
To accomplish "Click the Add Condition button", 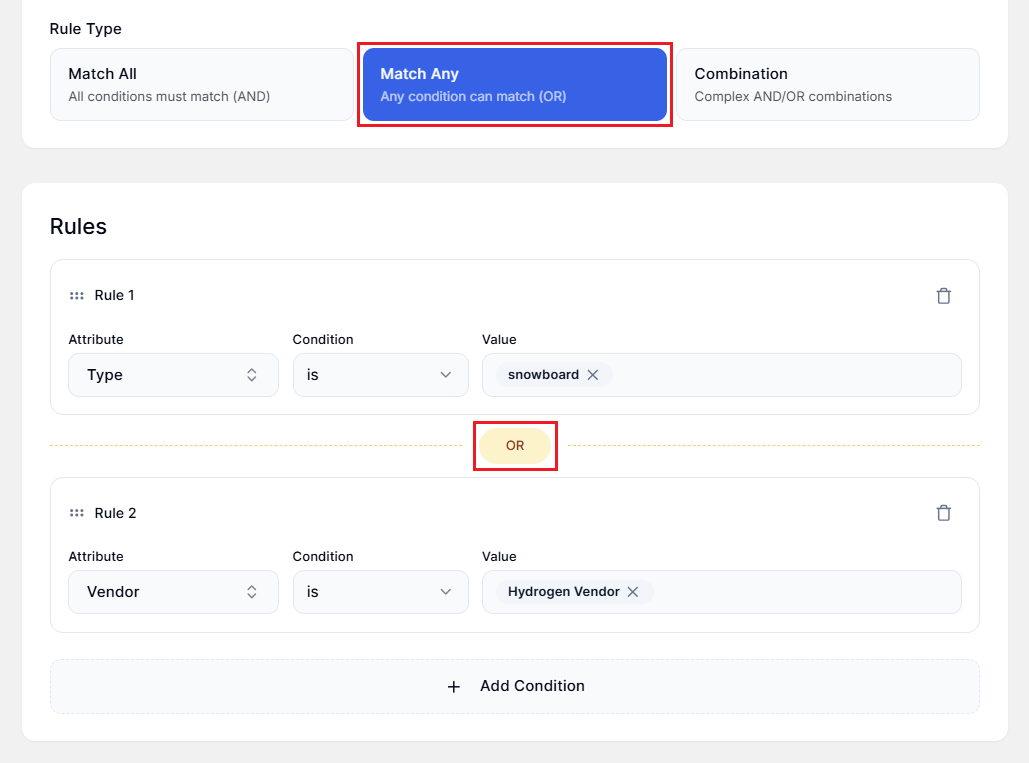I will (514, 687).
